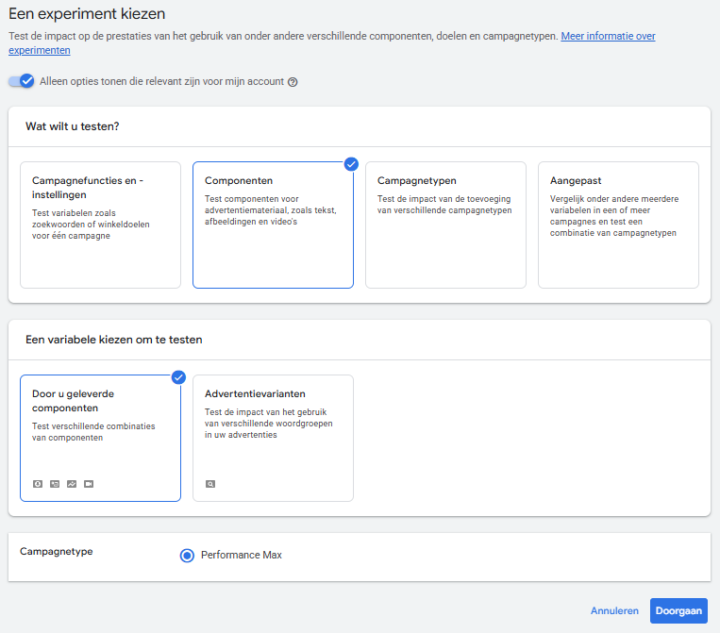Click the display campaign icon in 'Door u geleverde componenten' card
720x633 pixels.
coord(55,484)
